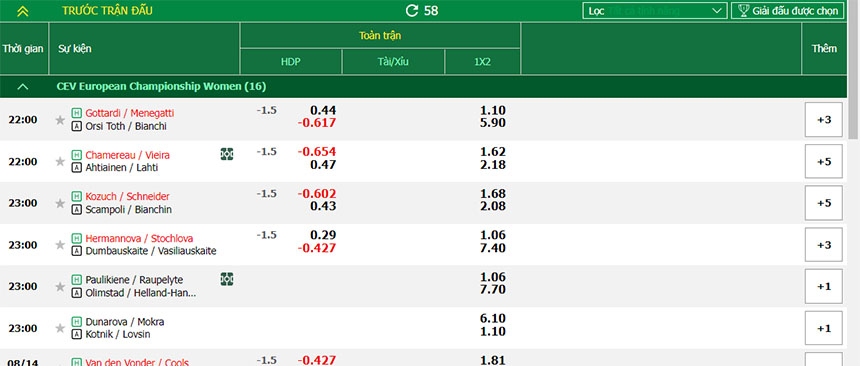Click away A icon beside Kotnik / Lovsin
Image resolution: width=860 pixels, height=366 pixels.
point(76,335)
